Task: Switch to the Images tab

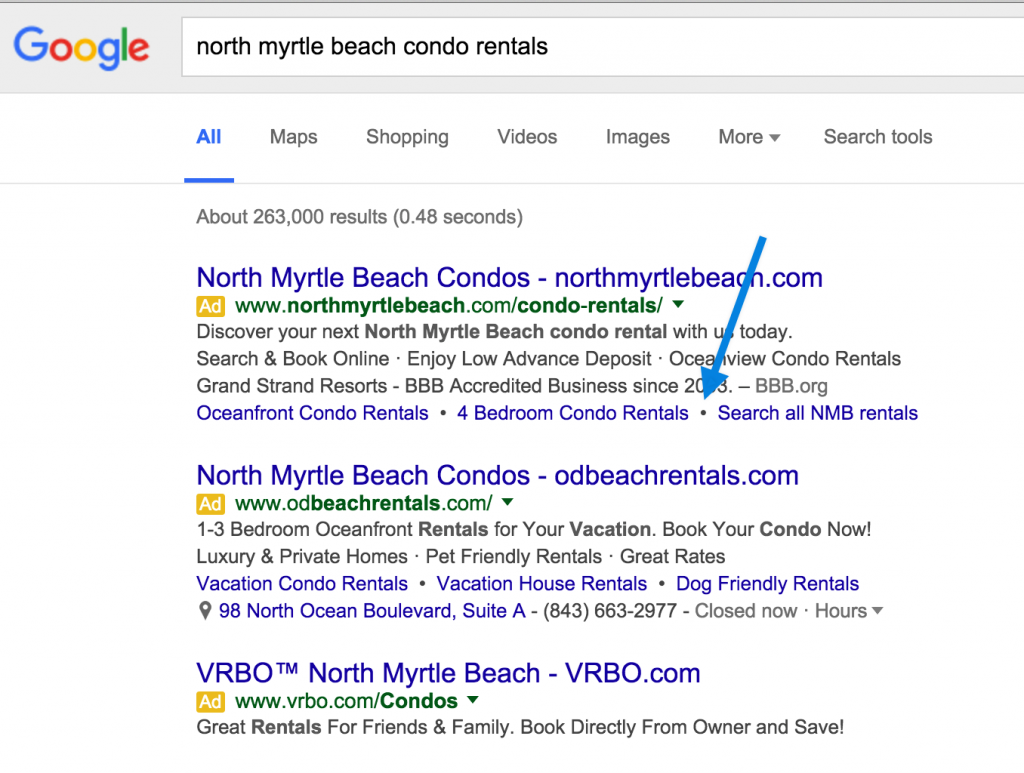Action: (x=637, y=137)
